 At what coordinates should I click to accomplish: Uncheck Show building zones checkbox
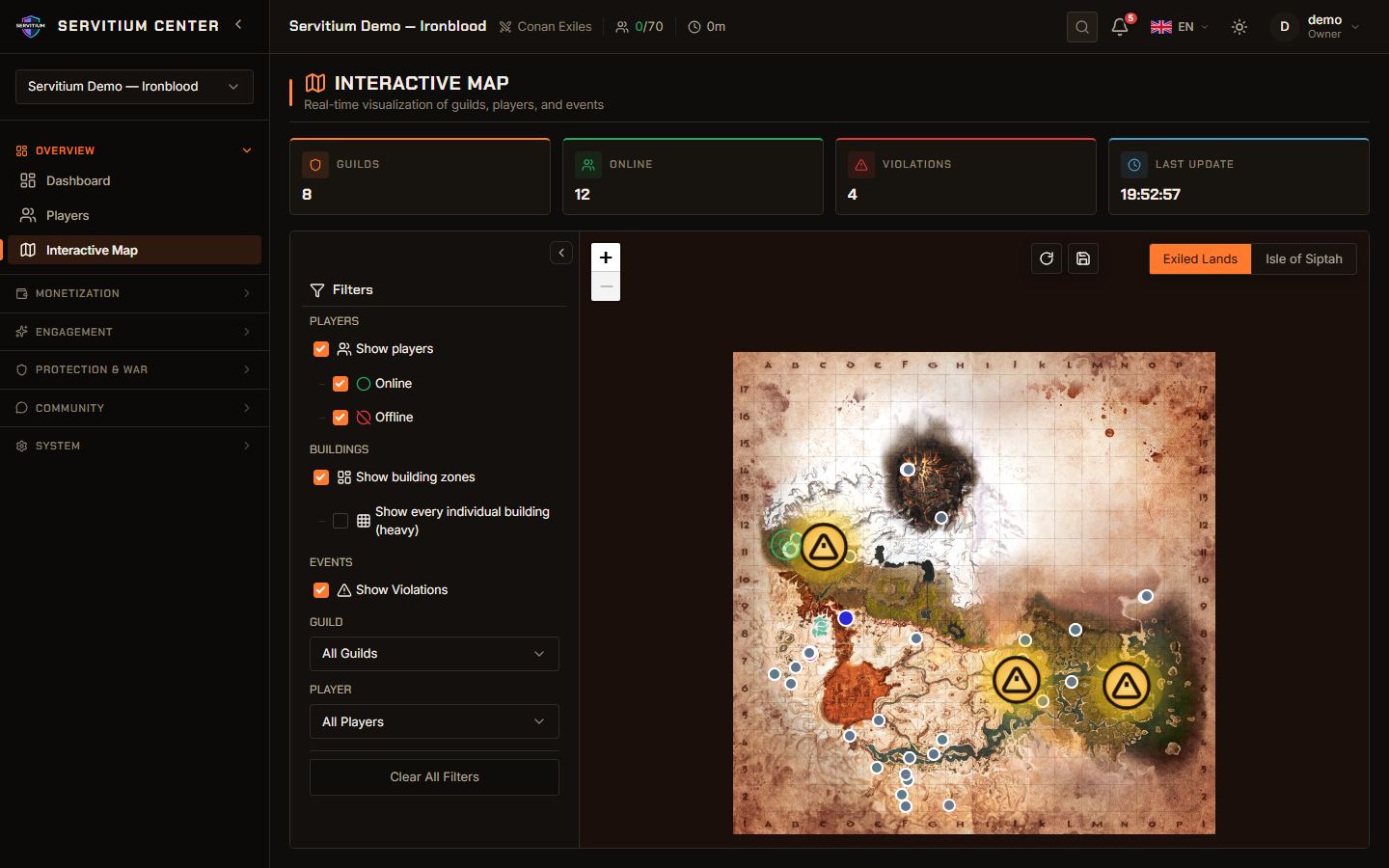point(321,477)
